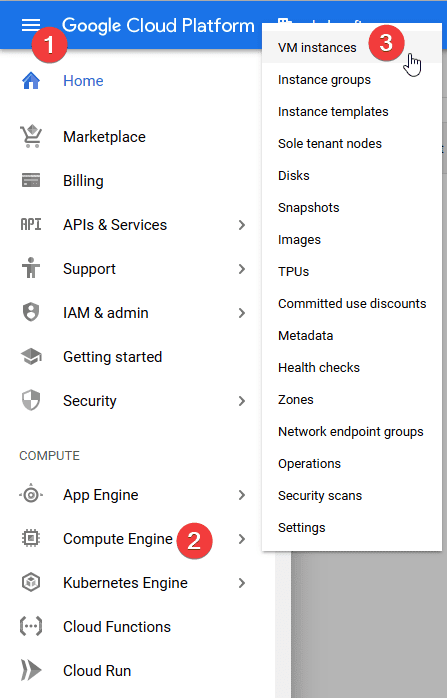The image size is (447, 698).
Task: Open Committed use discounts
Action: click(x=352, y=304)
